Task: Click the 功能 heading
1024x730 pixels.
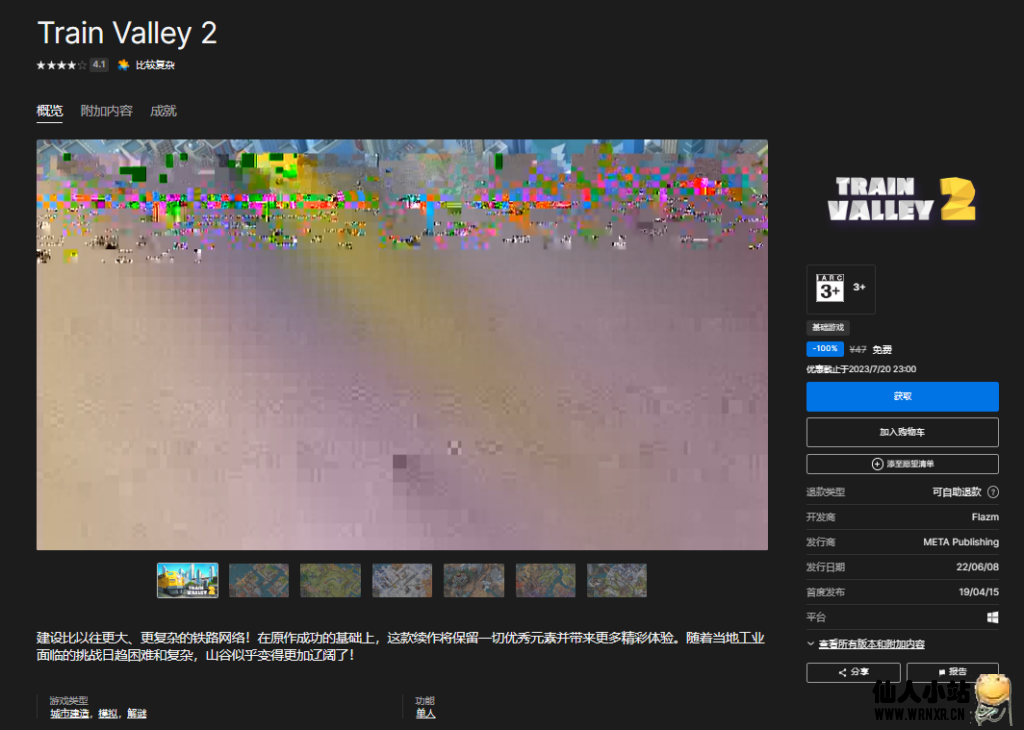Action: tap(425, 701)
